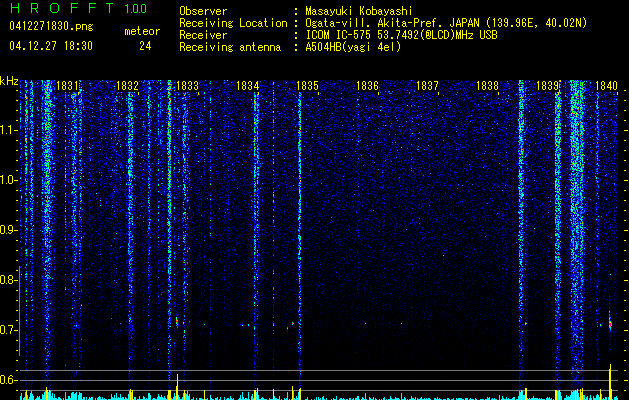
Task: Click the 1833 time marker
Action: pos(187,86)
